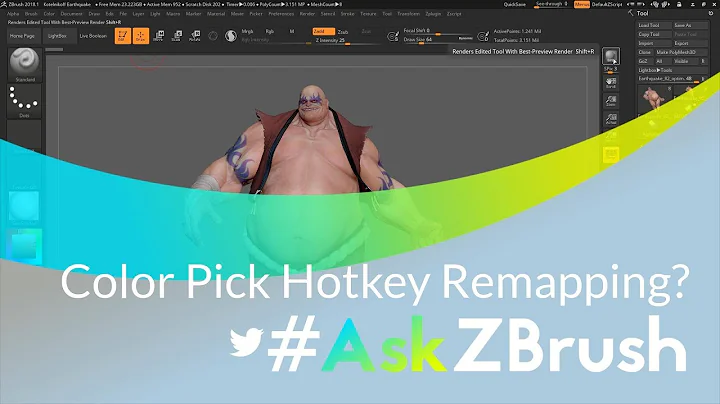720x404 pixels.
Task: Click Make PolyMesh3D button
Action: (x=681, y=52)
